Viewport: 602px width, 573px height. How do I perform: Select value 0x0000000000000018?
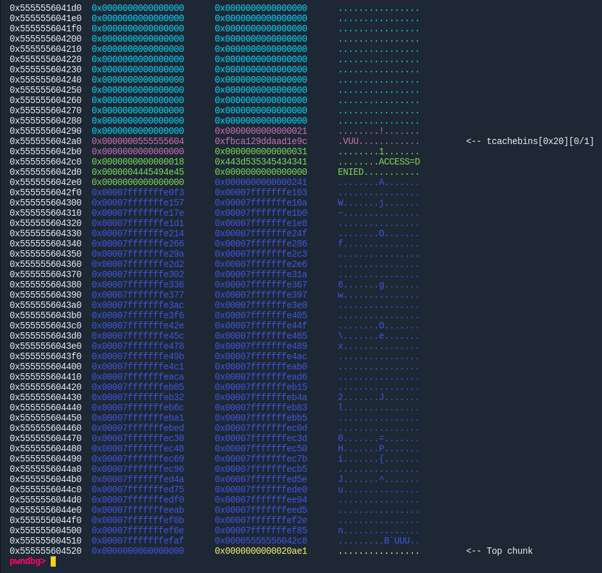(x=138, y=162)
